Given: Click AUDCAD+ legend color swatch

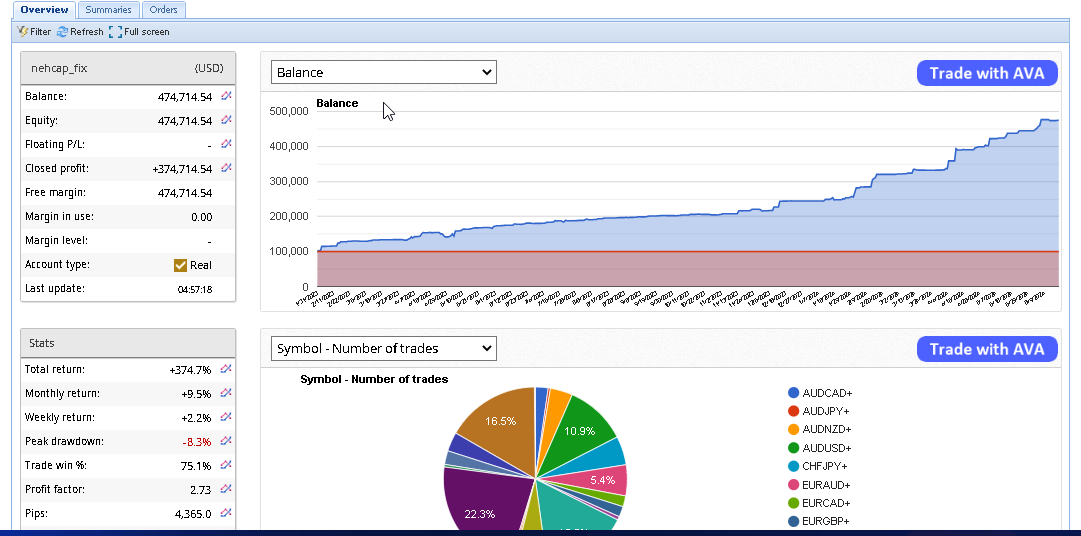Looking at the screenshot, I should [x=794, y=393].
